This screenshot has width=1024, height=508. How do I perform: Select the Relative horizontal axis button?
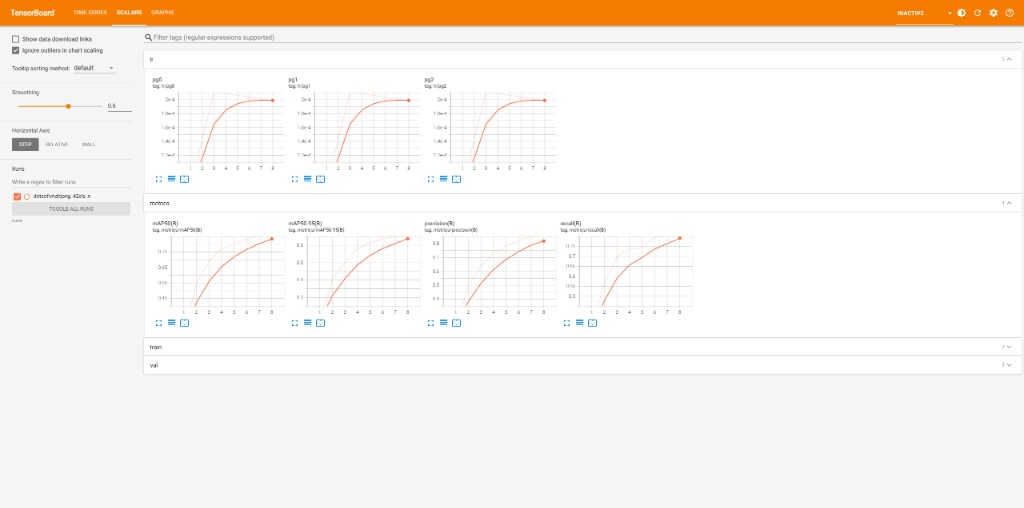pyautogui.click(x=56, y=144)
